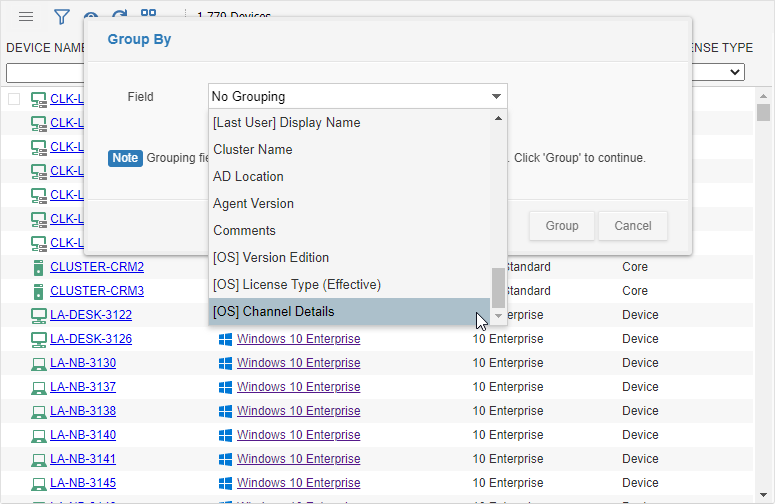This screenshot has height=504, width=775.
Task: Open Windows 10 Enterprise link for LA-DESK-3126
Action: [x=299, y=339]
